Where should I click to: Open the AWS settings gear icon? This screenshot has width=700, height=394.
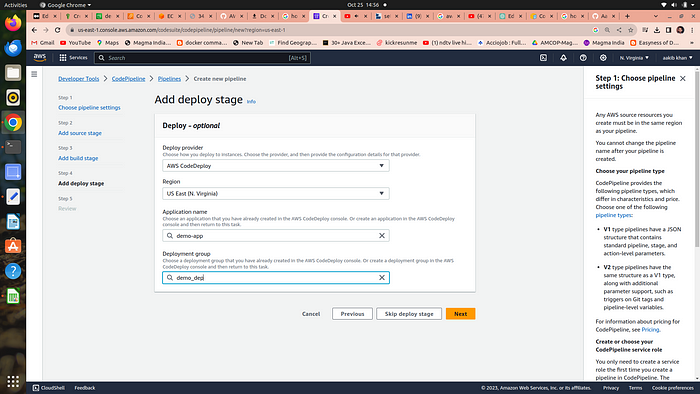click(603, 58)
